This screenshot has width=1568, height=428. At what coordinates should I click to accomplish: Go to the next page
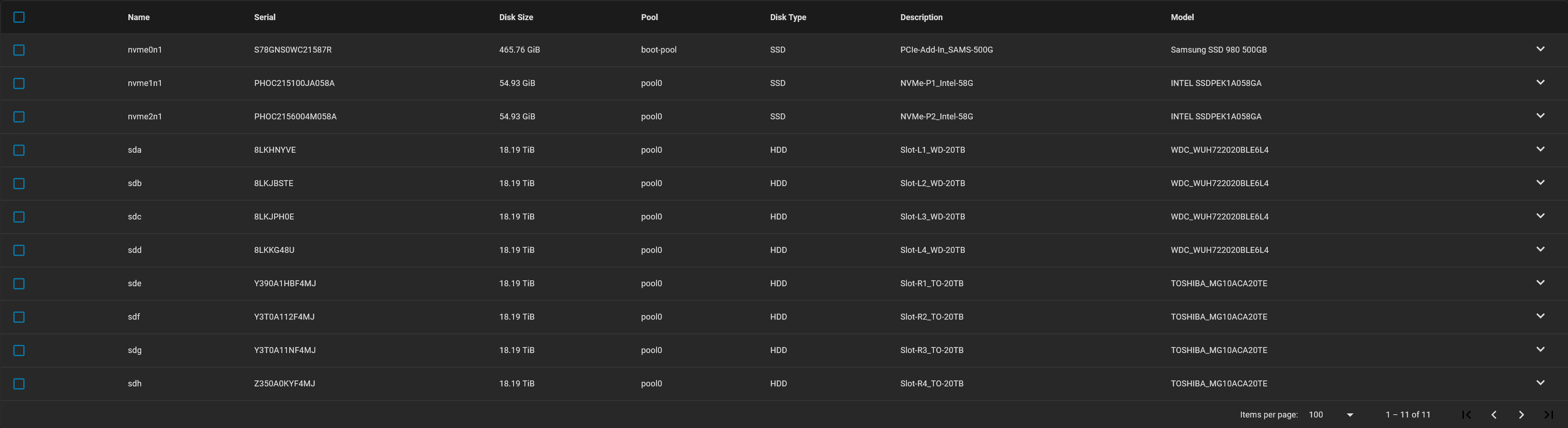pos(1521,415)
